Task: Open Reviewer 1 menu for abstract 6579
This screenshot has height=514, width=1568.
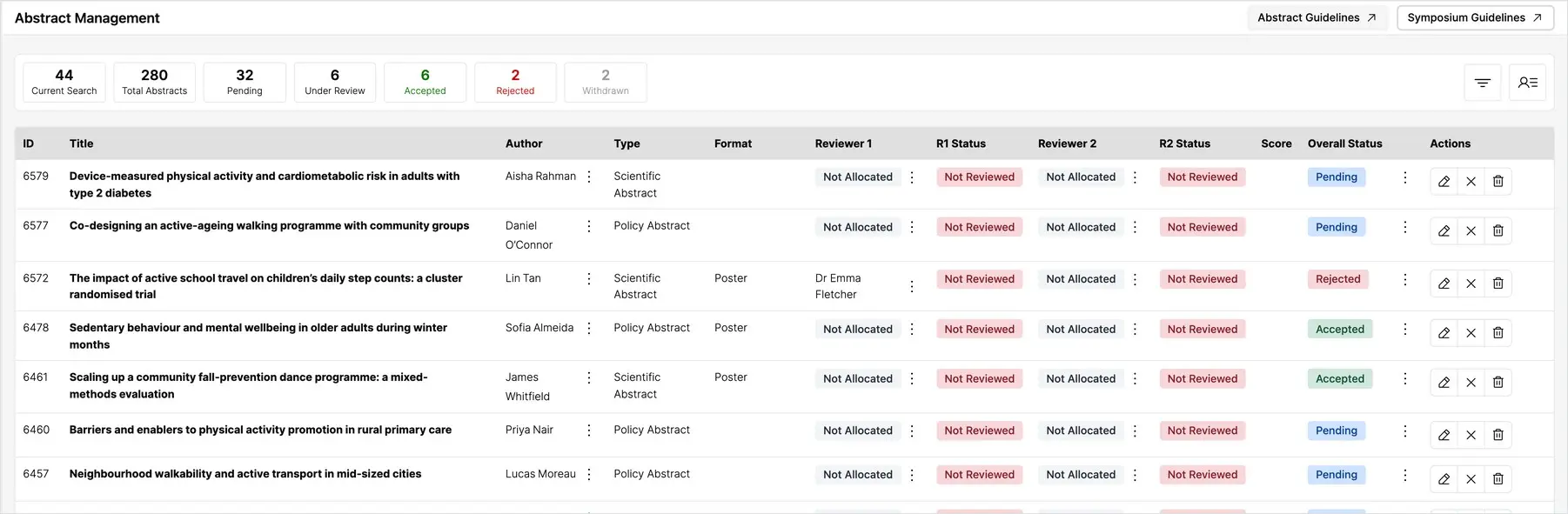Action: click(x=912, y=177)
